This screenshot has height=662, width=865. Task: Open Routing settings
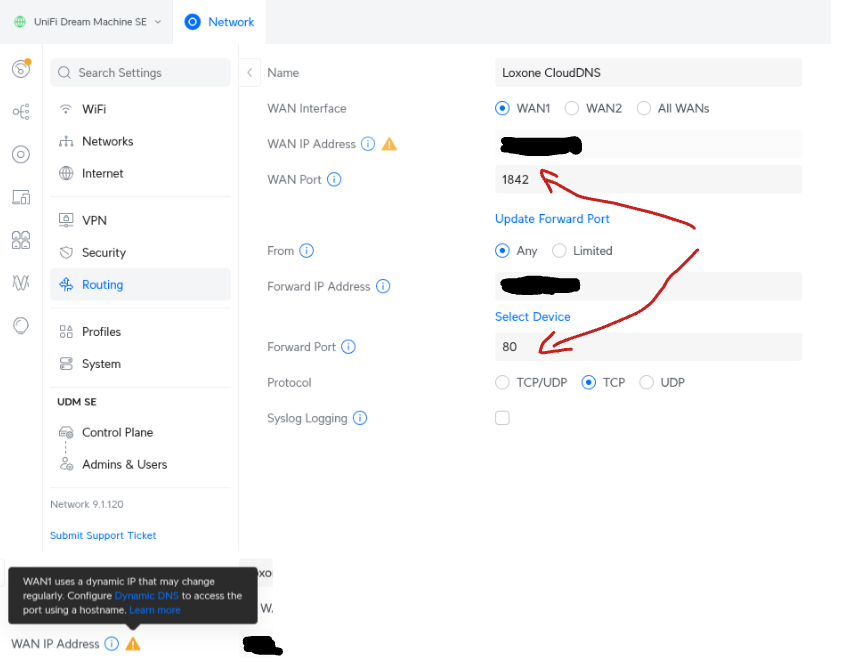(x=140, y=285)
